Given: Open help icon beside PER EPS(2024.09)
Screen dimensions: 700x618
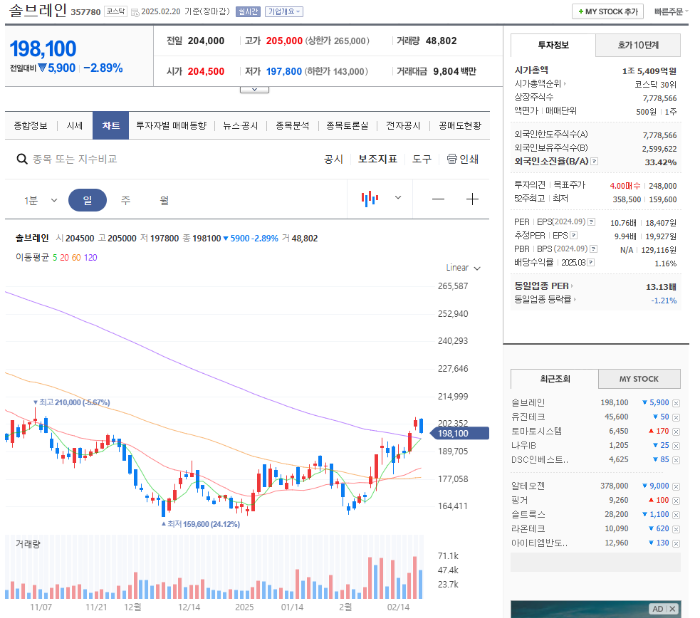Looking at the screenshot, I should (x=591, y=222).
